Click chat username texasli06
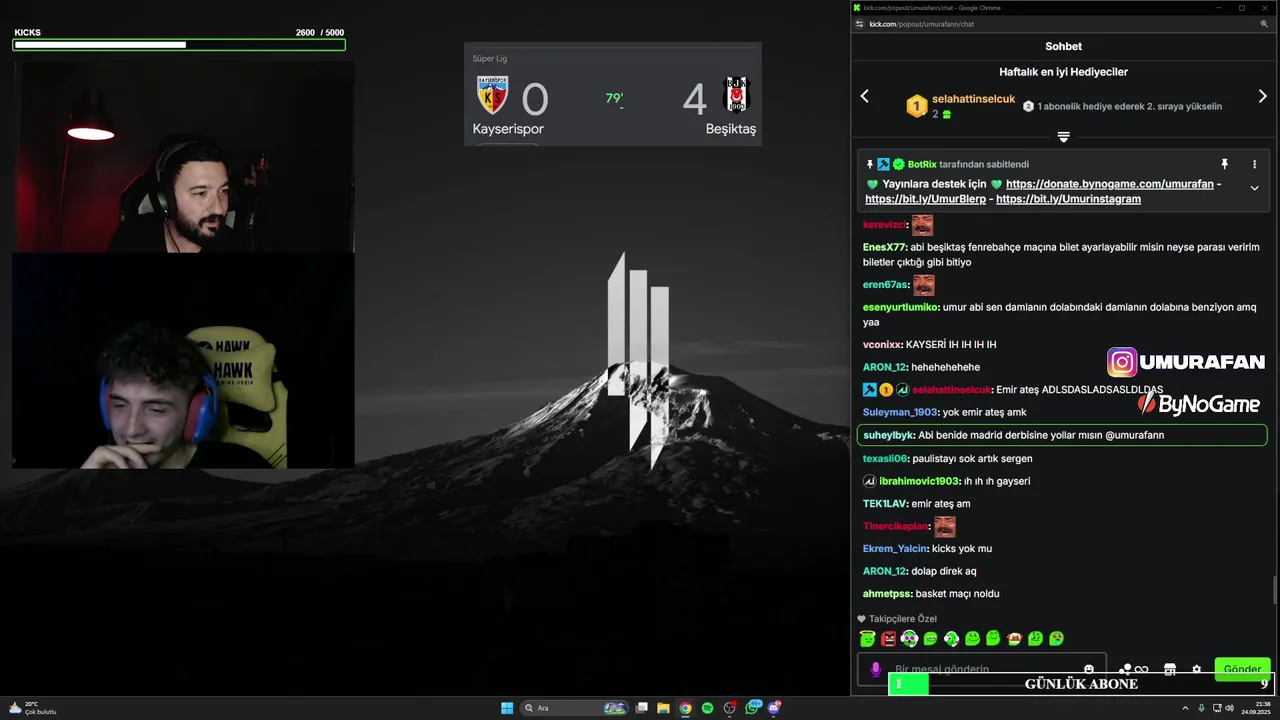This screenshot has width=1280, height=720. 885,458
